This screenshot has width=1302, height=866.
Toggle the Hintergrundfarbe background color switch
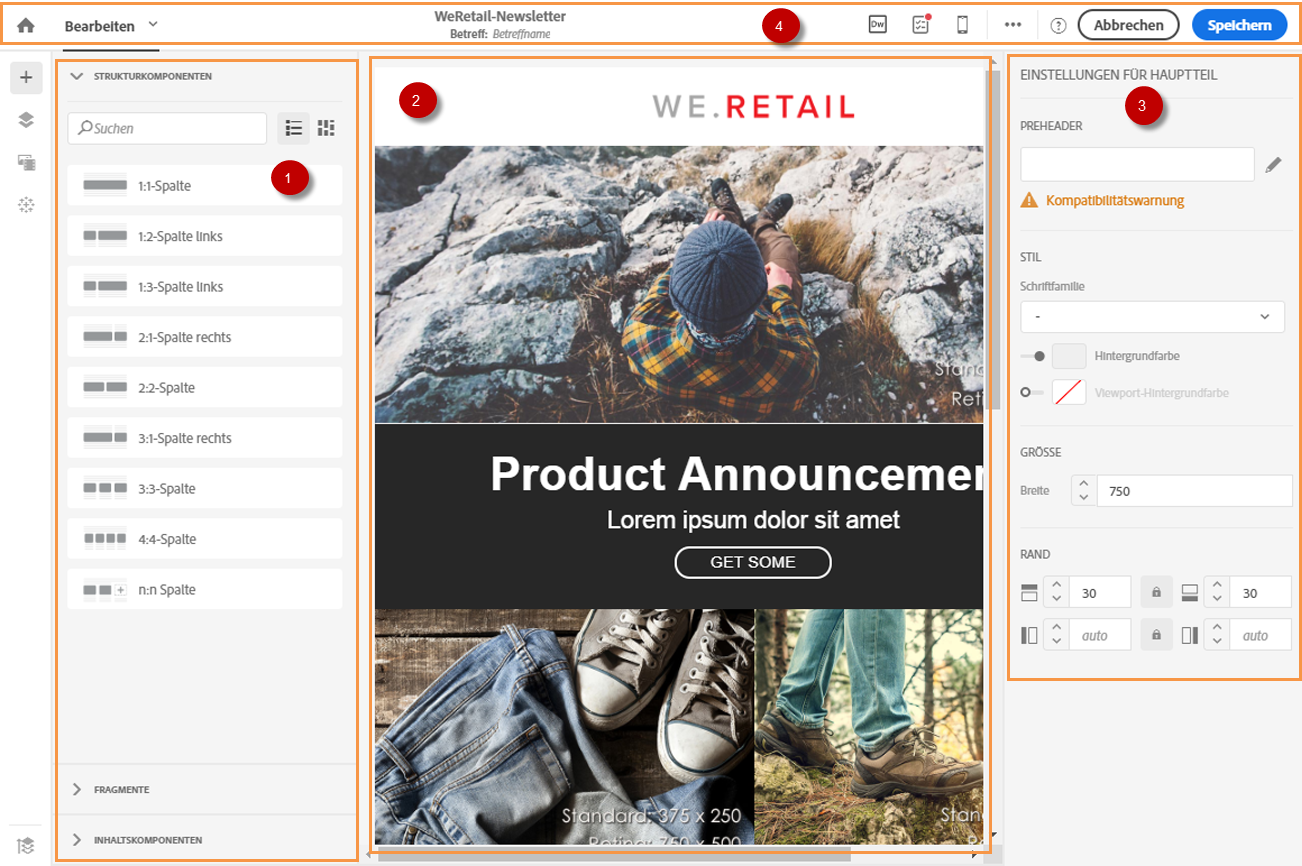(x=1033, y=356)
